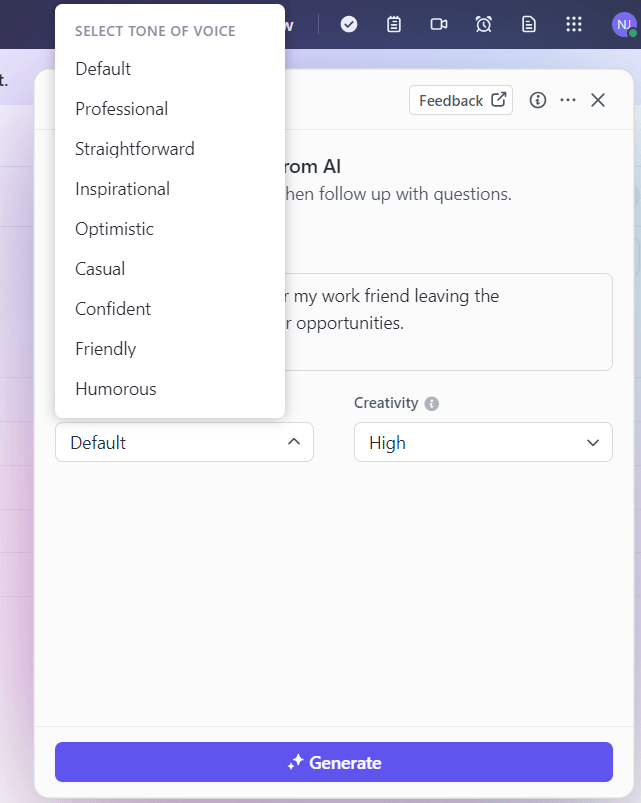Expand the Creativity High dropdown

pyautogui.click(x=483, y=442)
